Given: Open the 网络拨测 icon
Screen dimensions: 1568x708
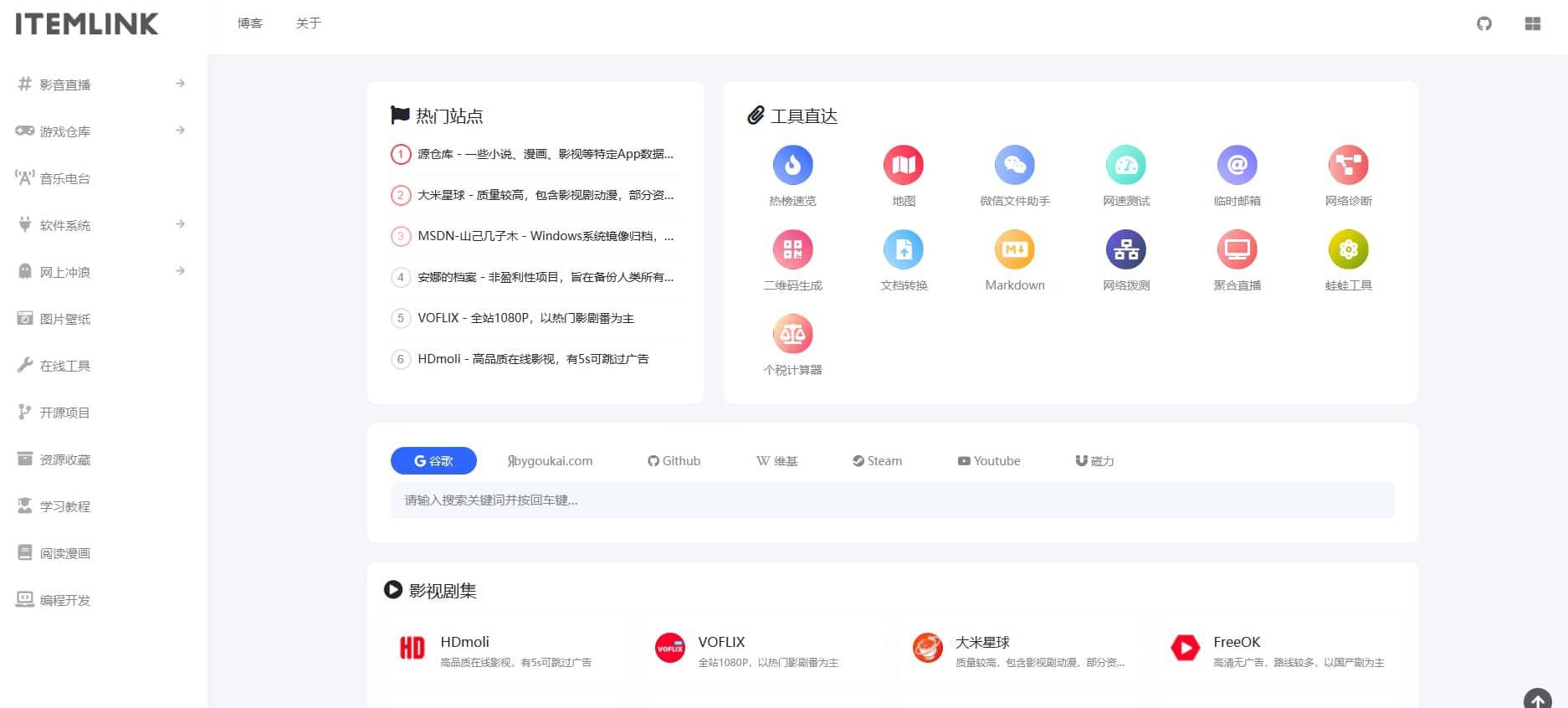Looking at the screenshot, I should (x=1126, y=249).
